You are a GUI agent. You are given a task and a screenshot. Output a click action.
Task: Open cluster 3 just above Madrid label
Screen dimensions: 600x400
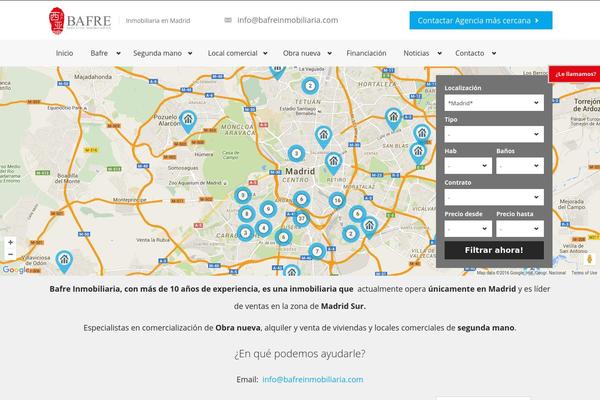pos(296,154)
